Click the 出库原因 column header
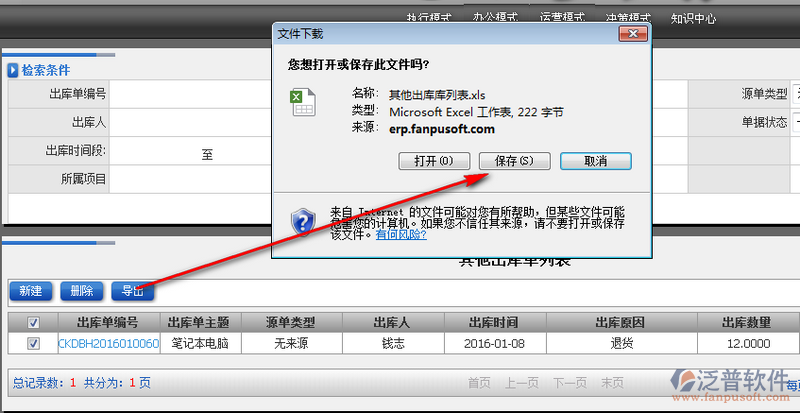Viewport: 800px width, 413px height. click(x=621, y=323)
